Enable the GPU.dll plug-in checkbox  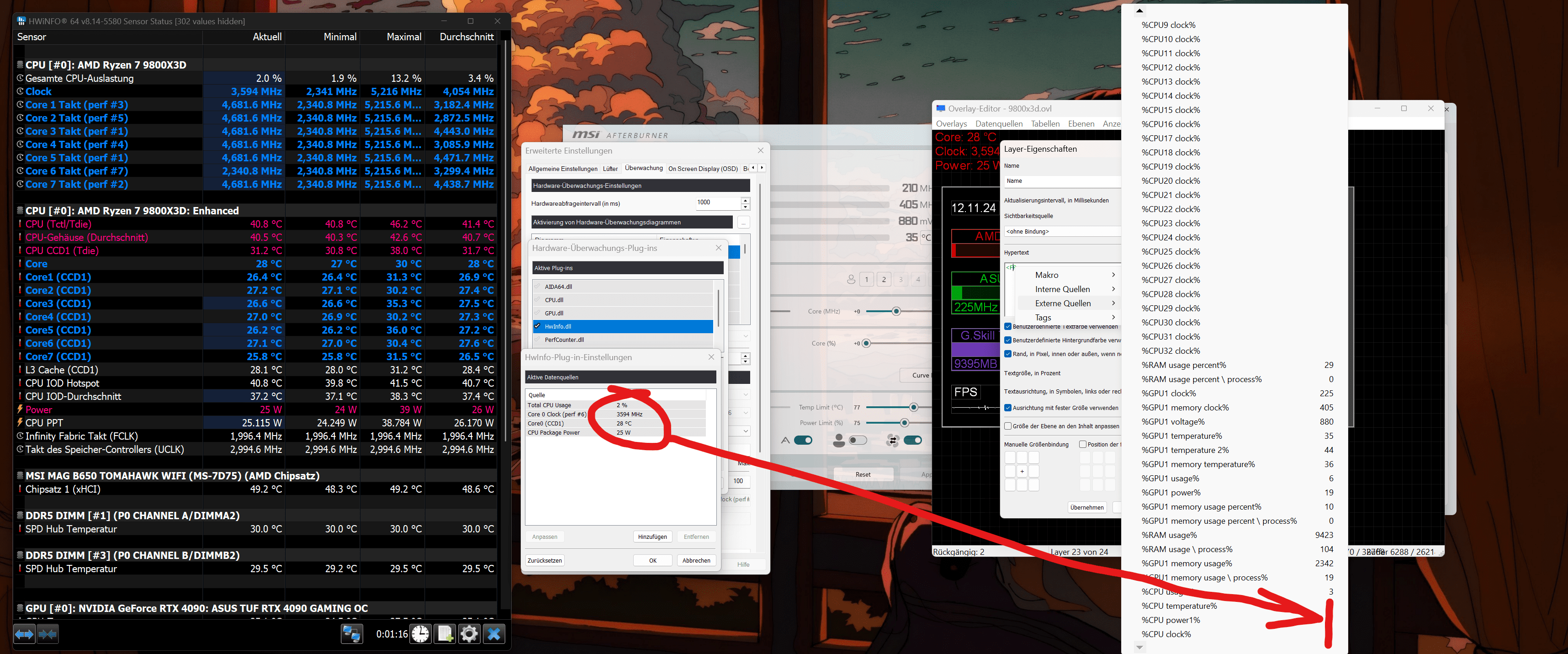tap(537, 313)
